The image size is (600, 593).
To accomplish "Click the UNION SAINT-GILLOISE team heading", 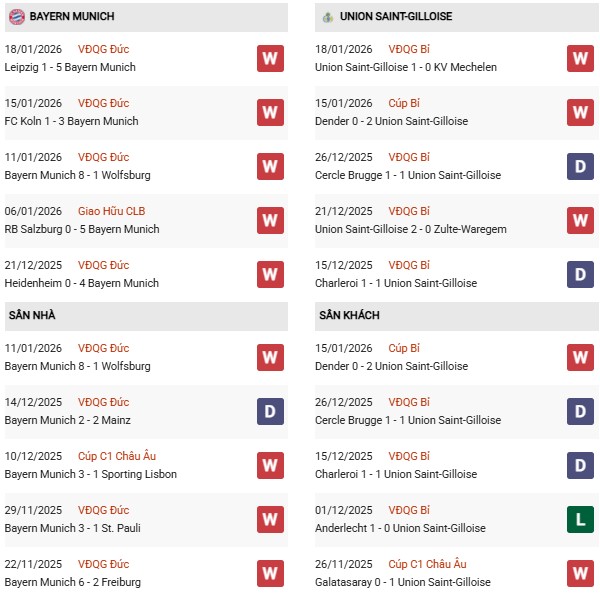I will pyautogui.click(x=395, y=17).
